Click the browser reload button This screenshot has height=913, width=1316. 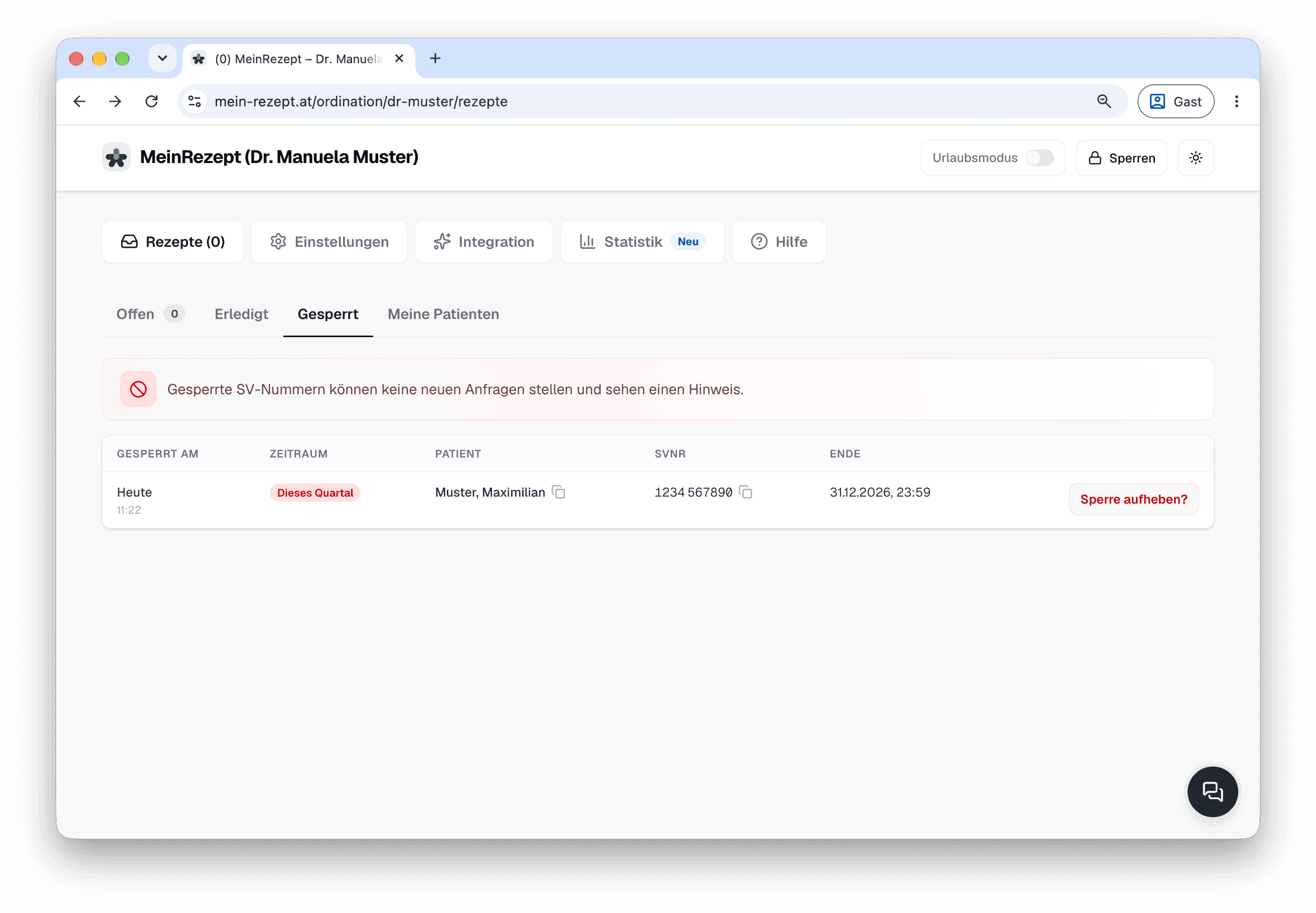click(x=151, y=101)
